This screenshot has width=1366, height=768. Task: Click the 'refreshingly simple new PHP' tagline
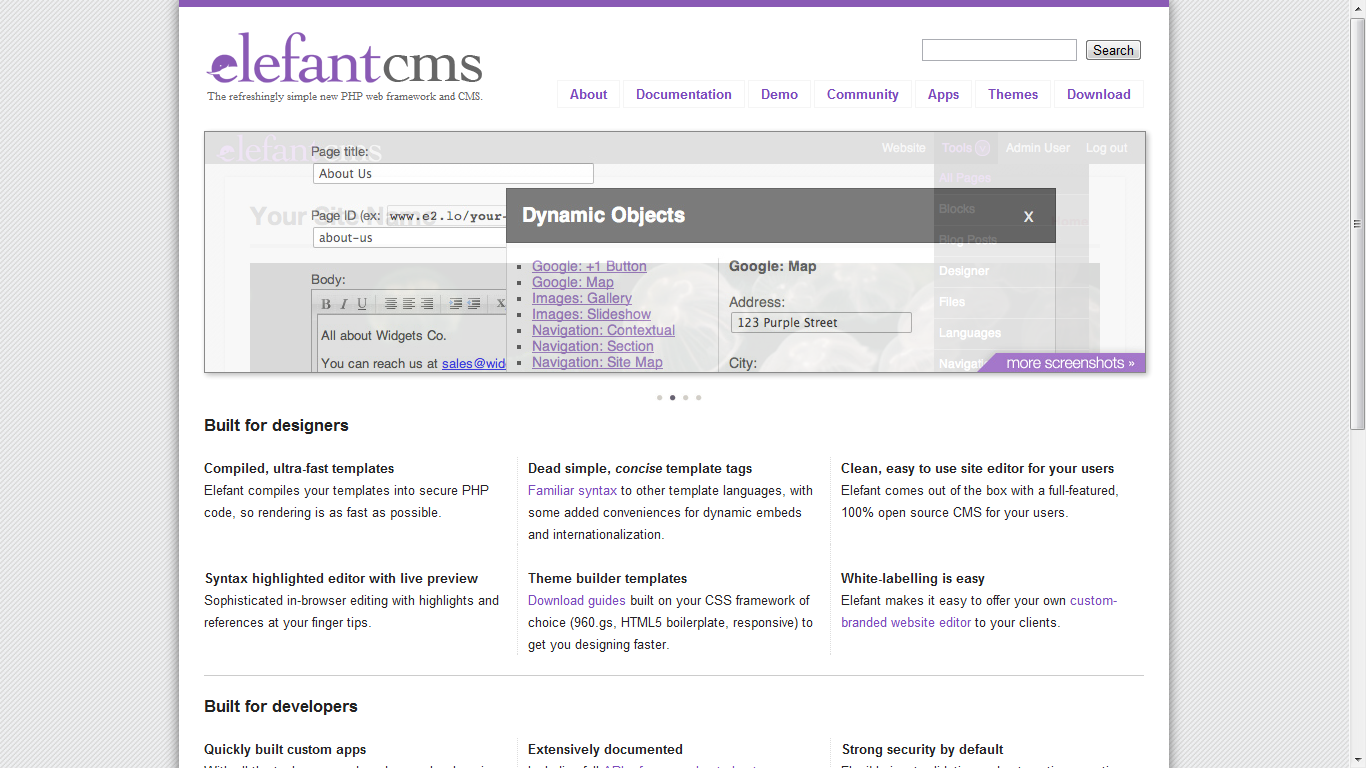coord(345,97)
